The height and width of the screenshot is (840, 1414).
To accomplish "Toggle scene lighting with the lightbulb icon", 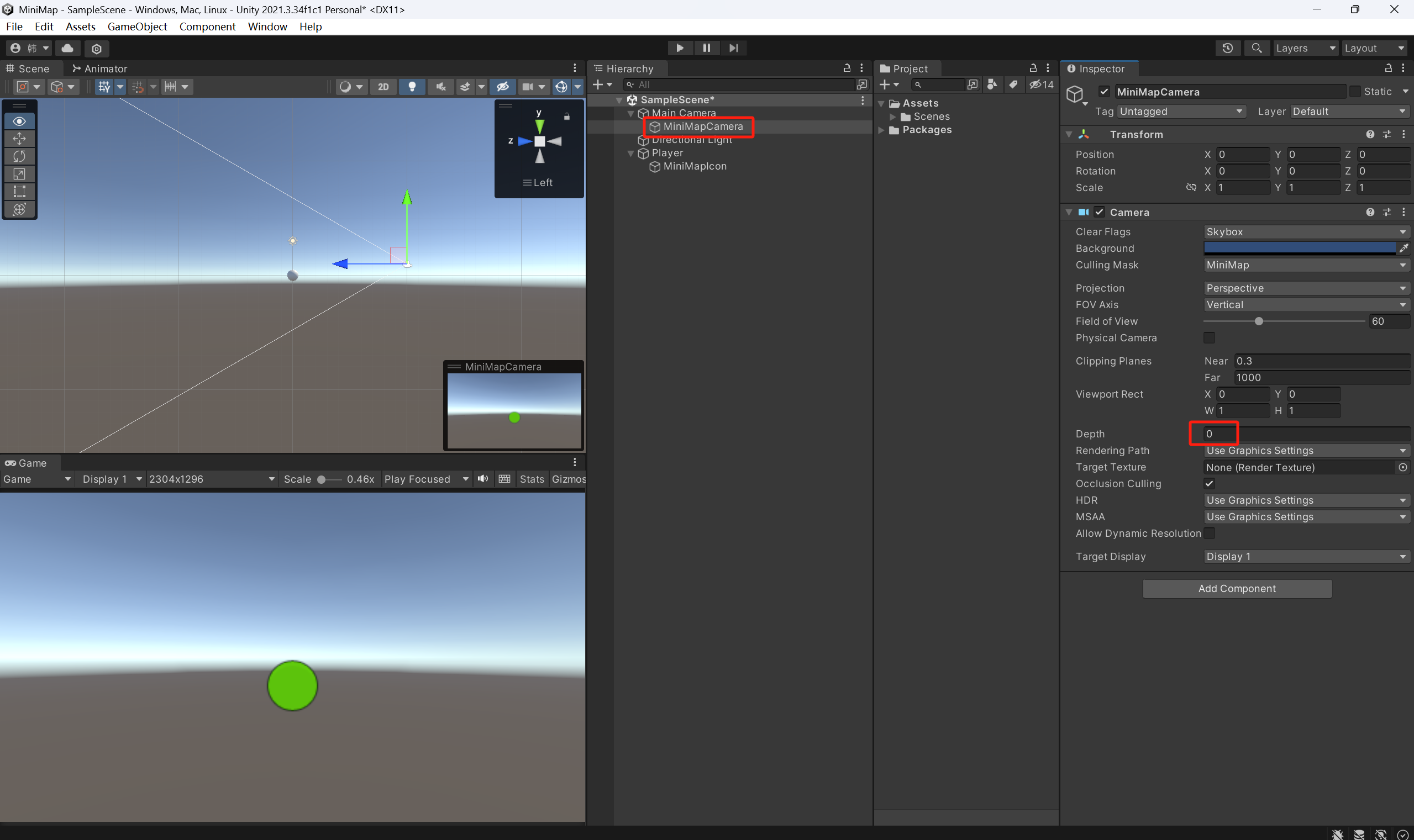I will (x=412, y=87).
